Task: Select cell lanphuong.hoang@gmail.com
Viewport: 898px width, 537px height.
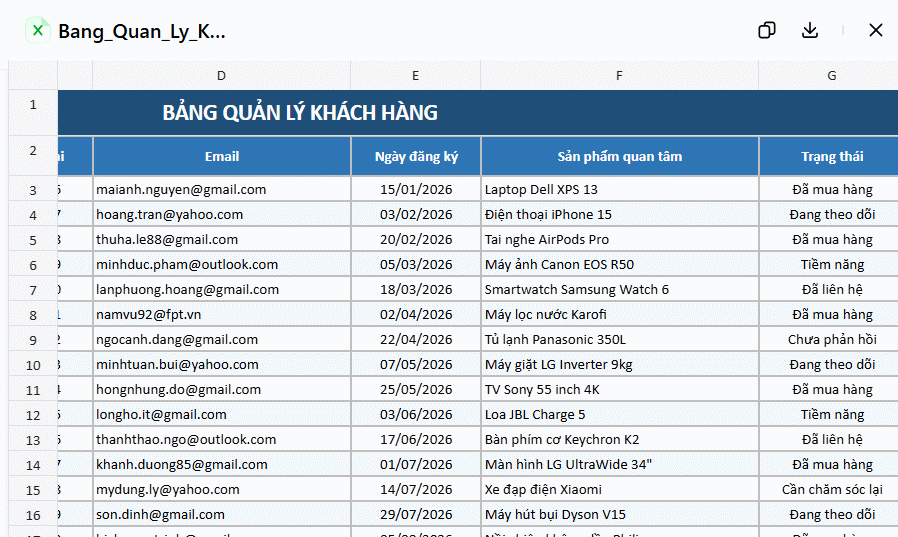Action: (x=222, y=290)
